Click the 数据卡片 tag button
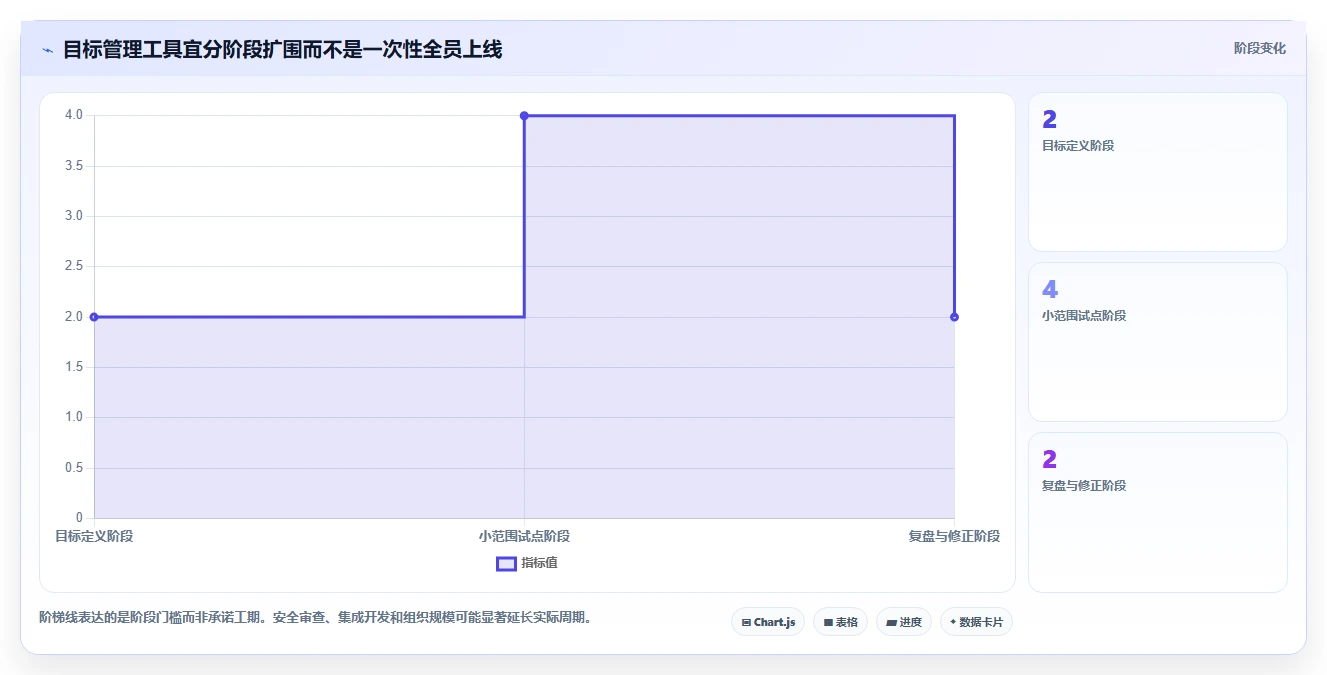1327x675 pixels. click(x=976, y=622)
